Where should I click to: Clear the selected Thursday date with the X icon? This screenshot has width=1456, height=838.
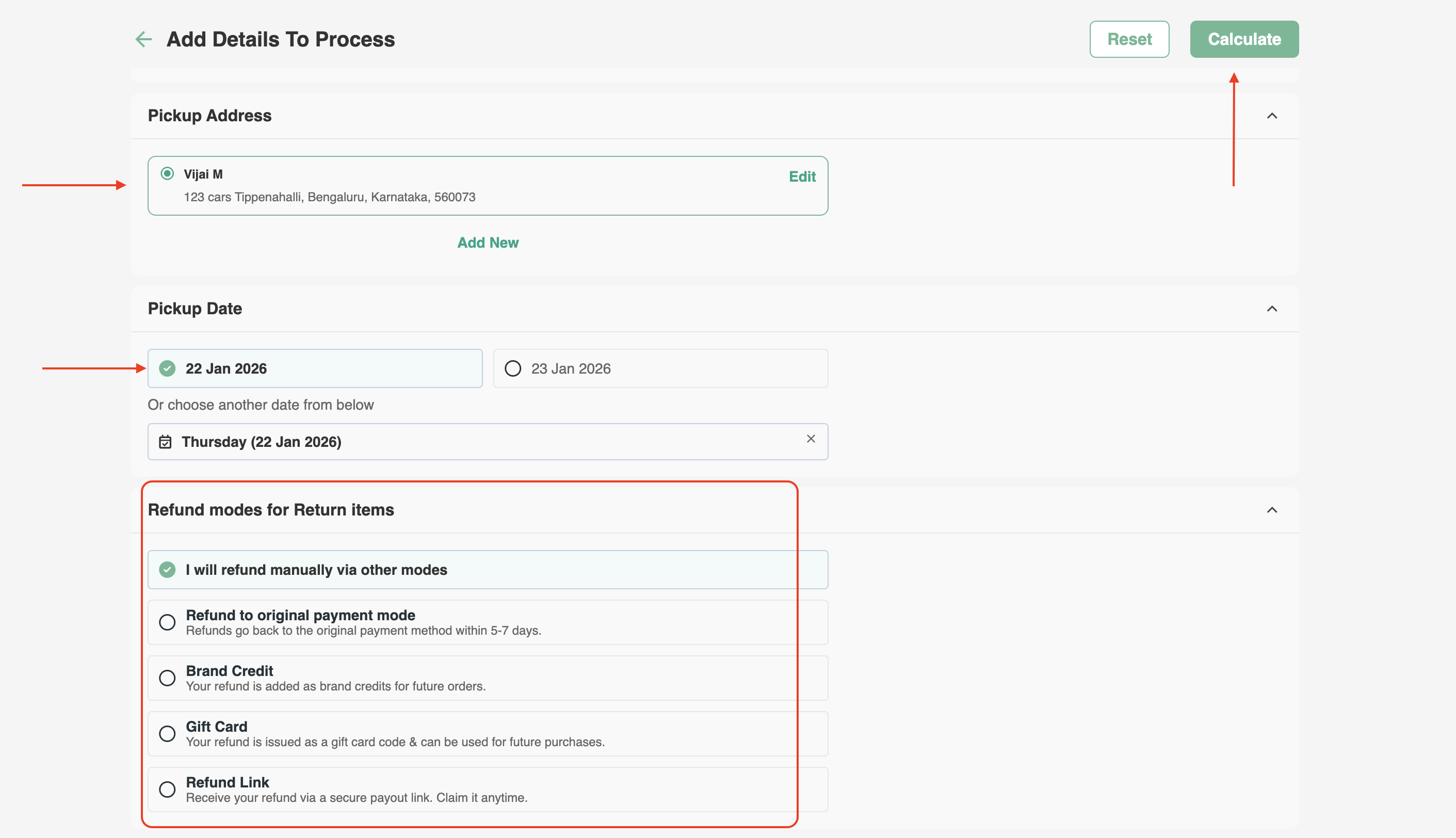811,439
